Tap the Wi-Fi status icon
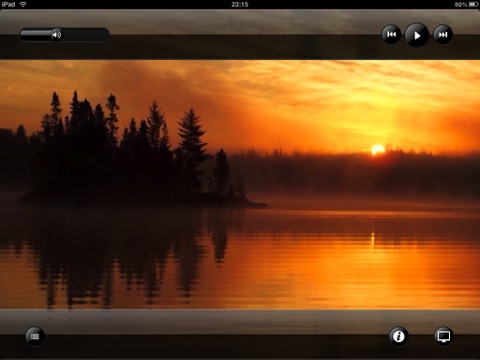 [x=23, y=4]
